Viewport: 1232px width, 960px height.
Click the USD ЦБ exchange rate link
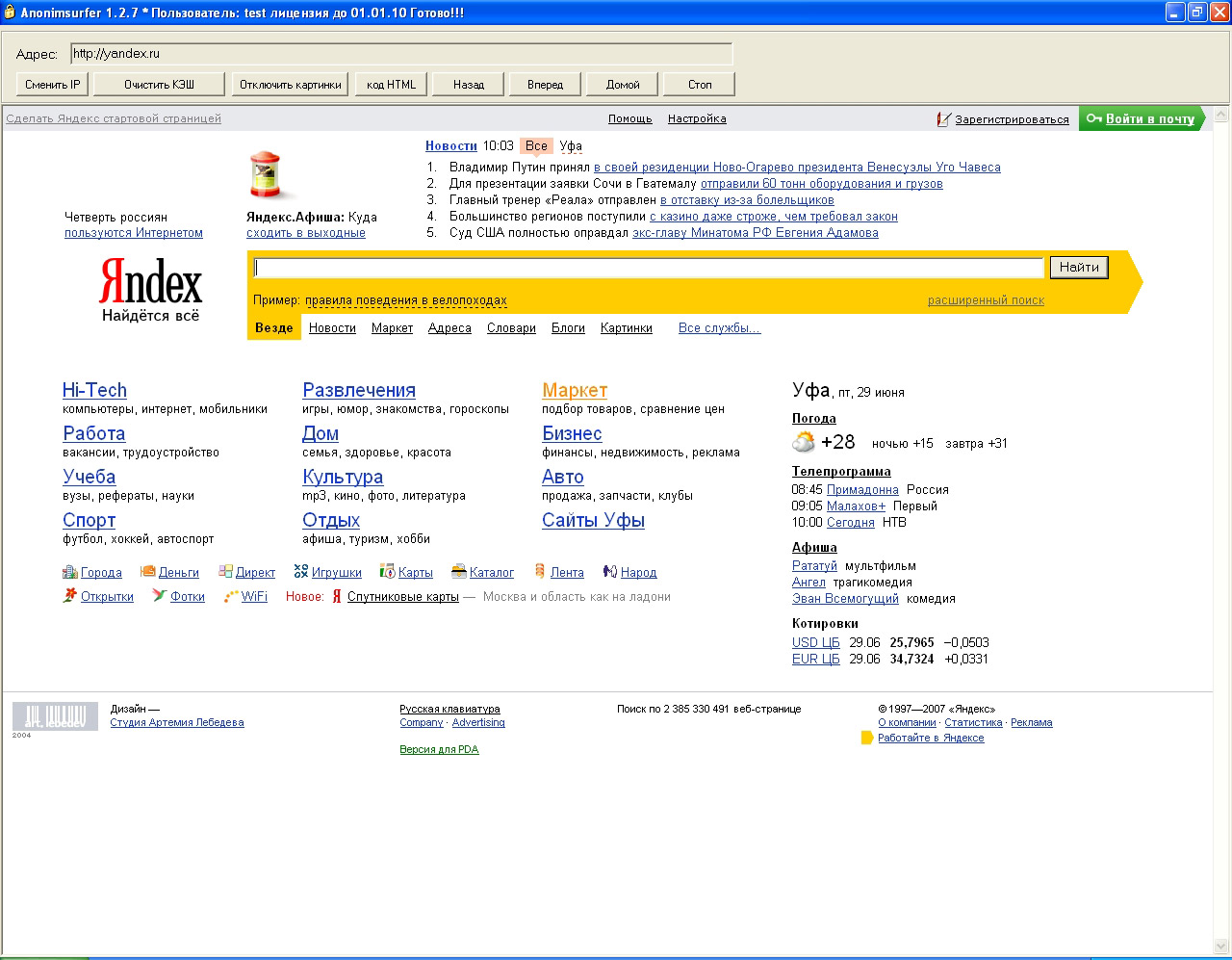(x=816, y=642)
